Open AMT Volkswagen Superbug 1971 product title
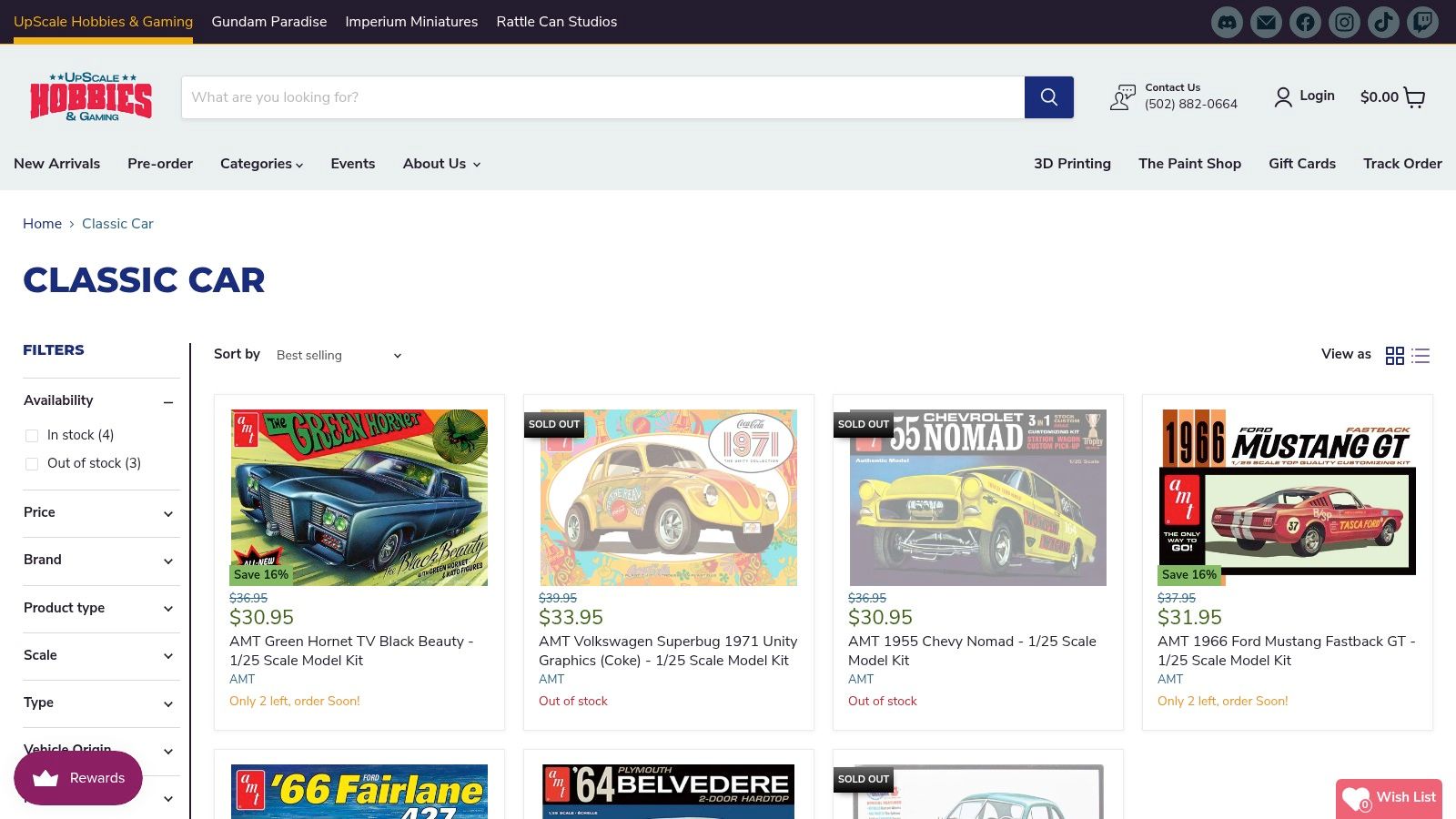 (668, 651)
